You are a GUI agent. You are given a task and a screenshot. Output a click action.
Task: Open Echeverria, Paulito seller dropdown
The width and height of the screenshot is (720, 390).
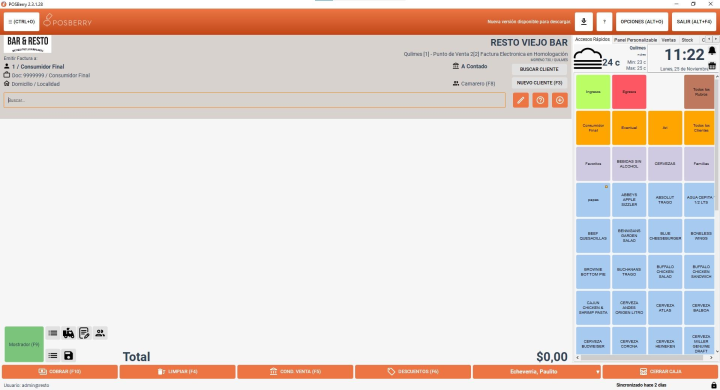[x=537, y=372]
